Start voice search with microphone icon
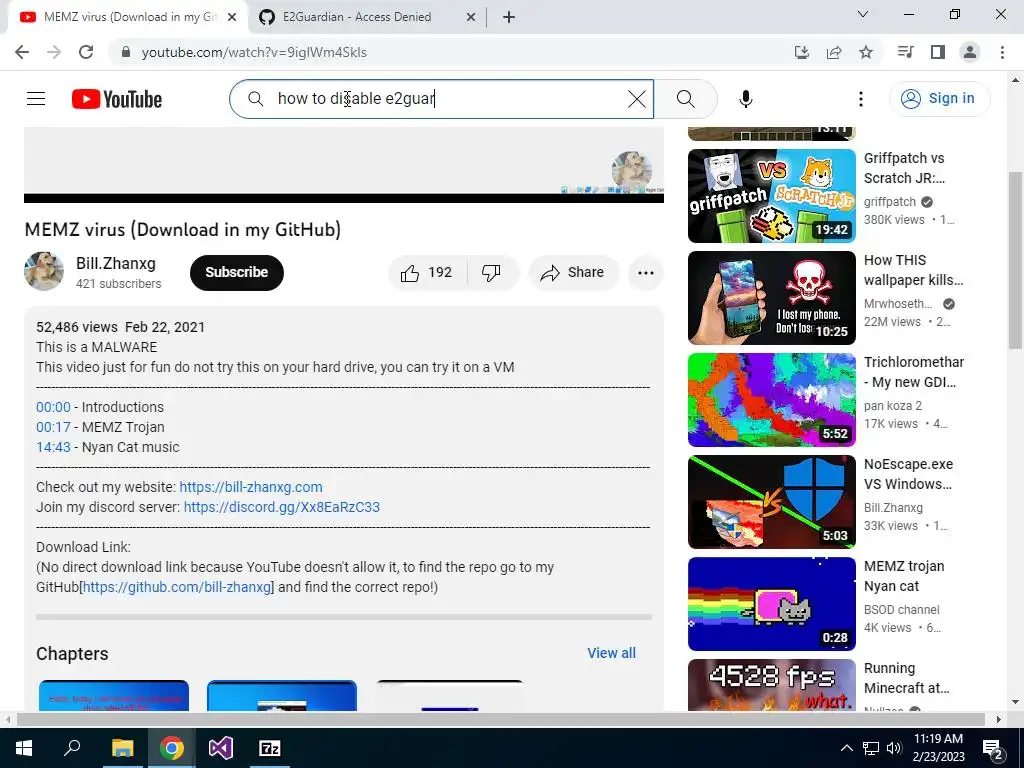This screenshot has width=1024, height=768. 746,99
